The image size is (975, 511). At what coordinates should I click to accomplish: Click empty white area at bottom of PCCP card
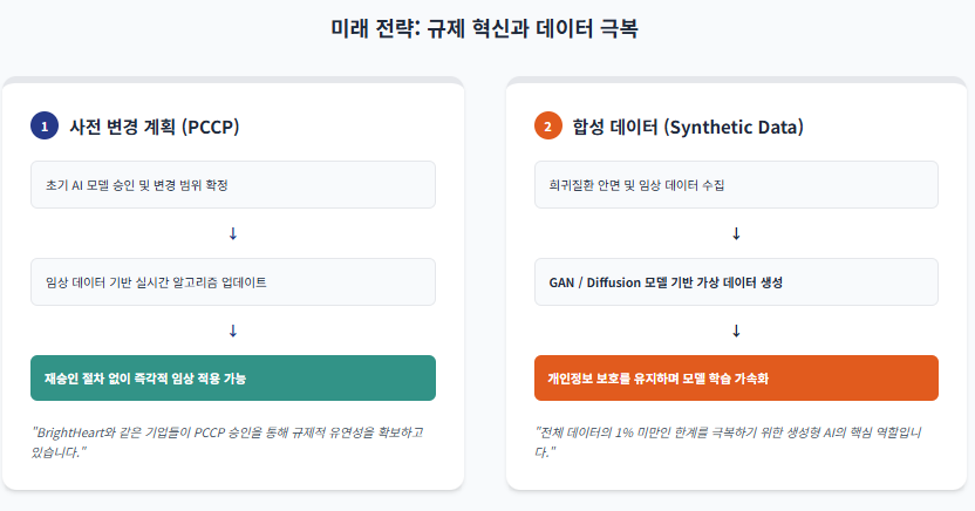pyautogui.click(x=233, y=476)
